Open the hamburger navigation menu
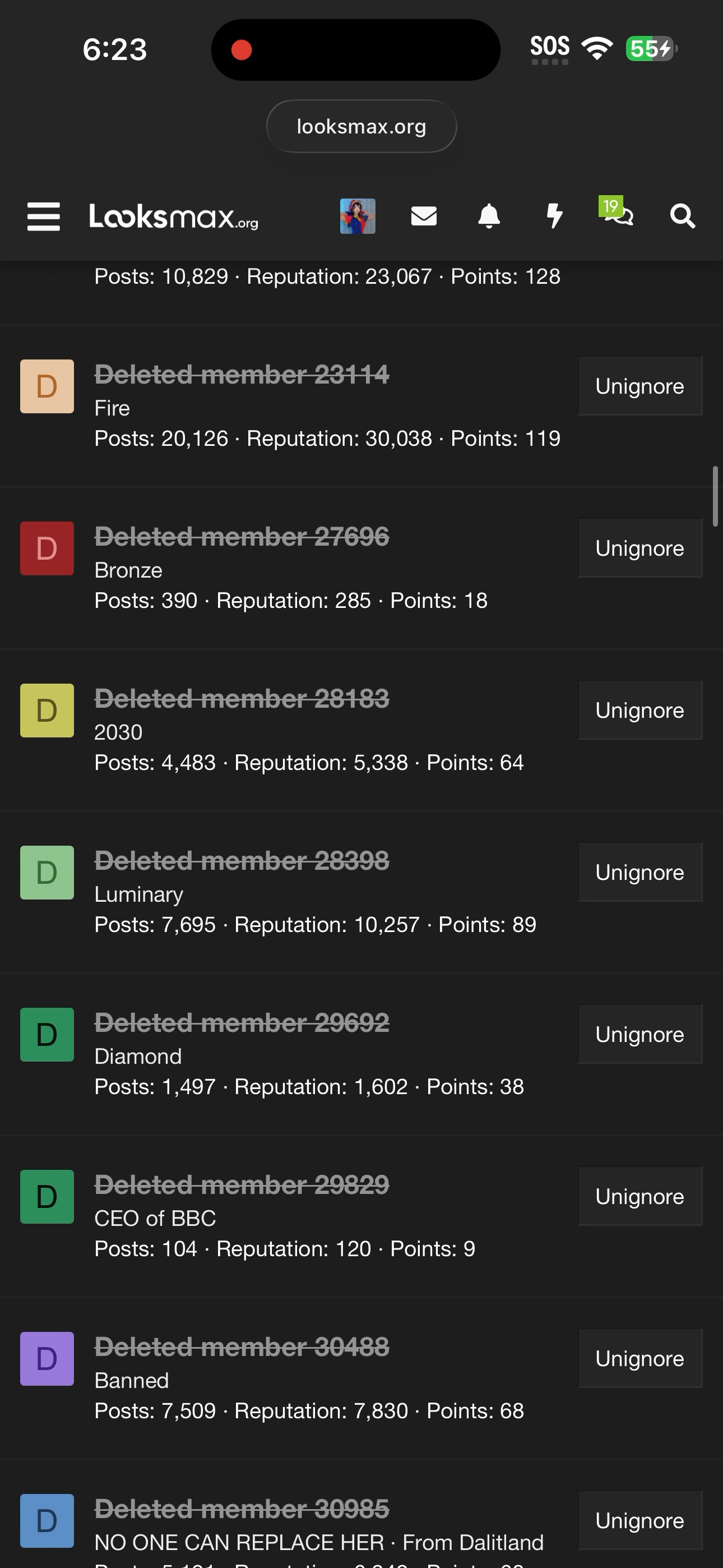The width and height of the screenshot is (723, 1568). [44, 216]
